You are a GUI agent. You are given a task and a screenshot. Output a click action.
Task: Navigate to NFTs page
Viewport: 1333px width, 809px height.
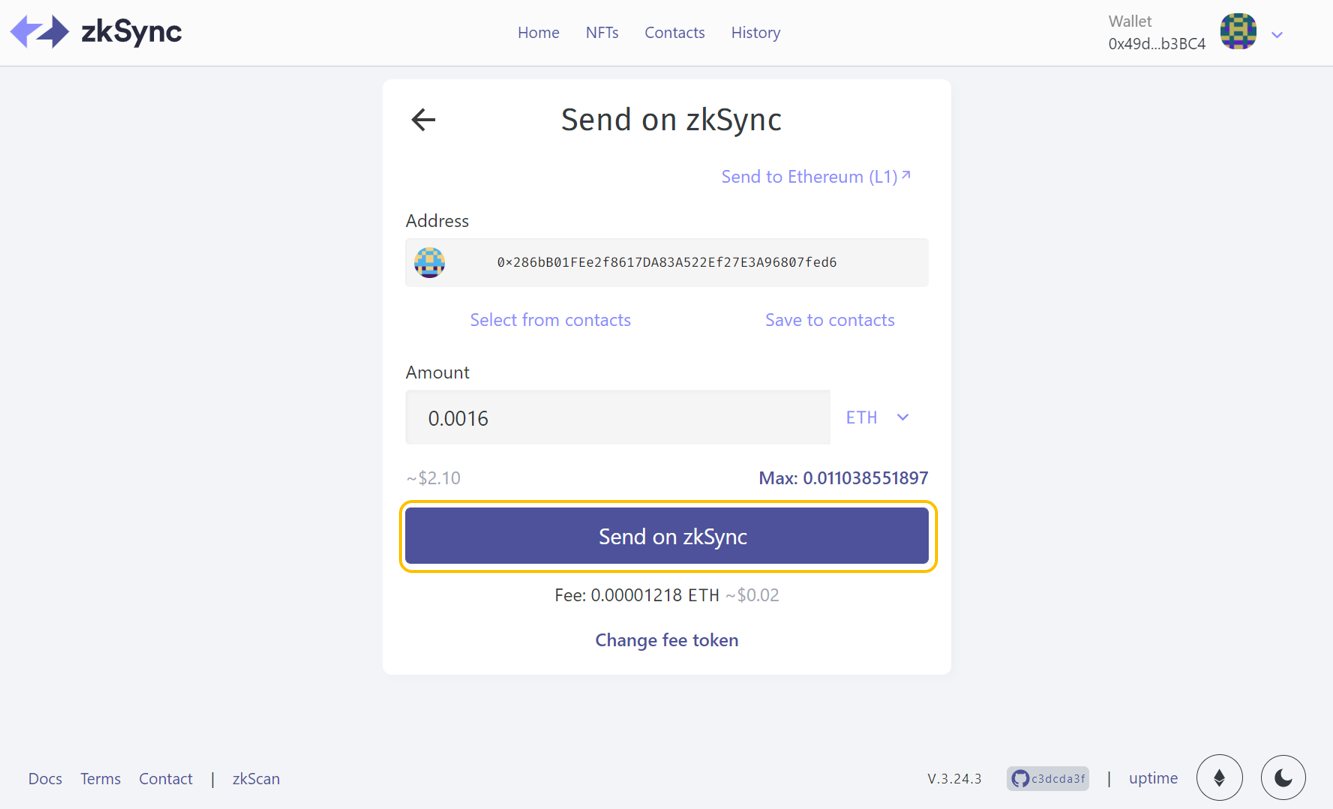point(602,33)
